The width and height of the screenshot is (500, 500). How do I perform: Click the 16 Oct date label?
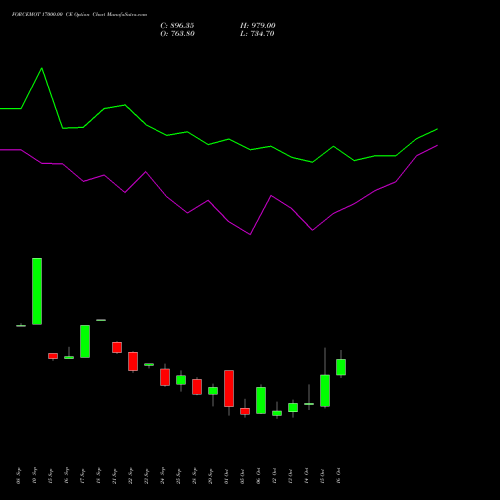339,476
